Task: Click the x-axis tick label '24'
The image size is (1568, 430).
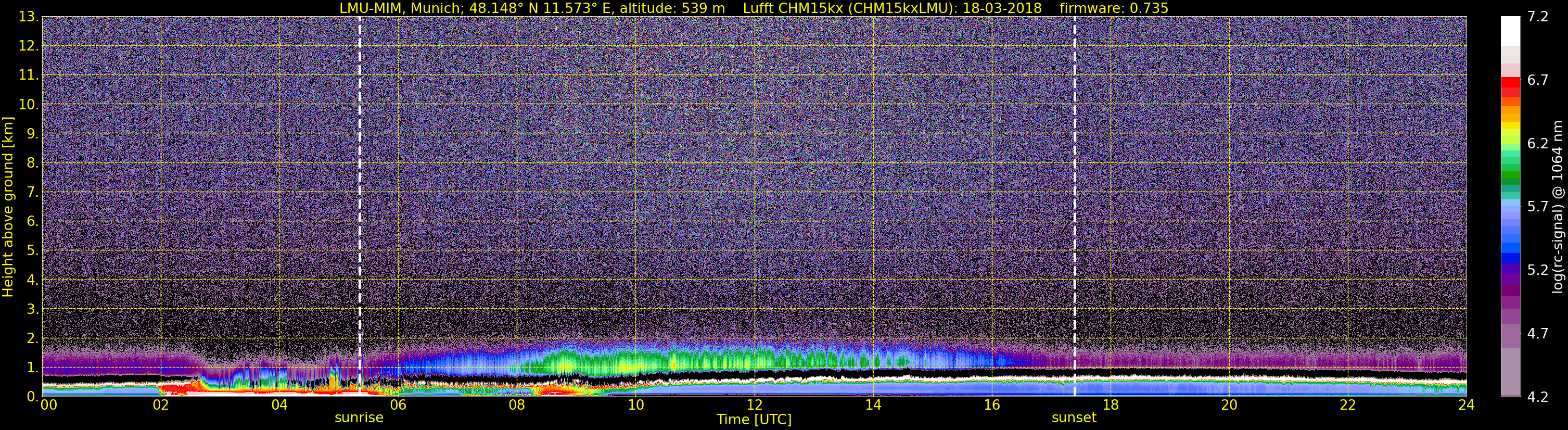Action: pyautogui.click(x=1467, y=405)
